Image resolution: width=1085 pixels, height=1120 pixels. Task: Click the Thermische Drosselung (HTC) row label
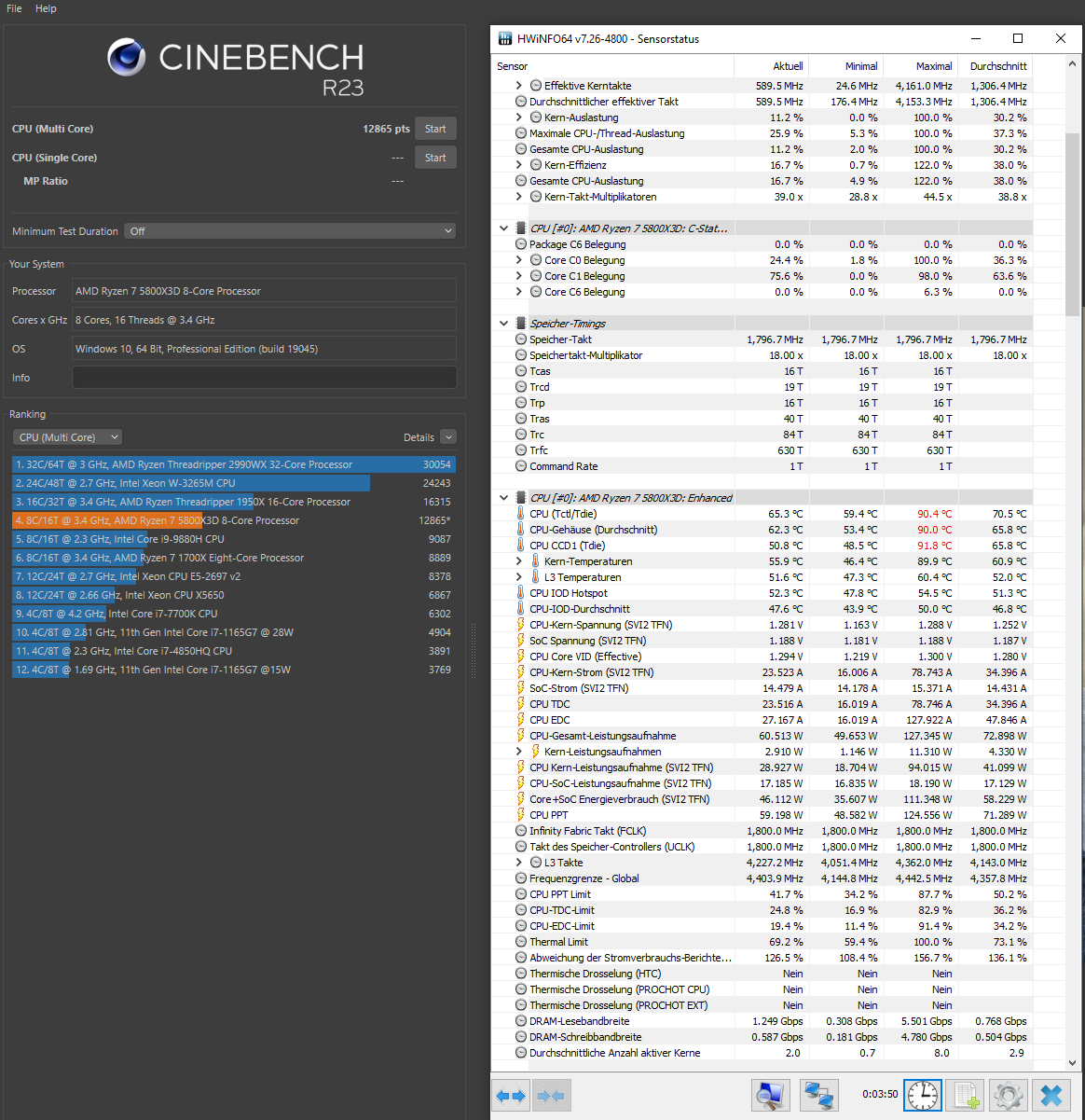(x=595, y=974)
